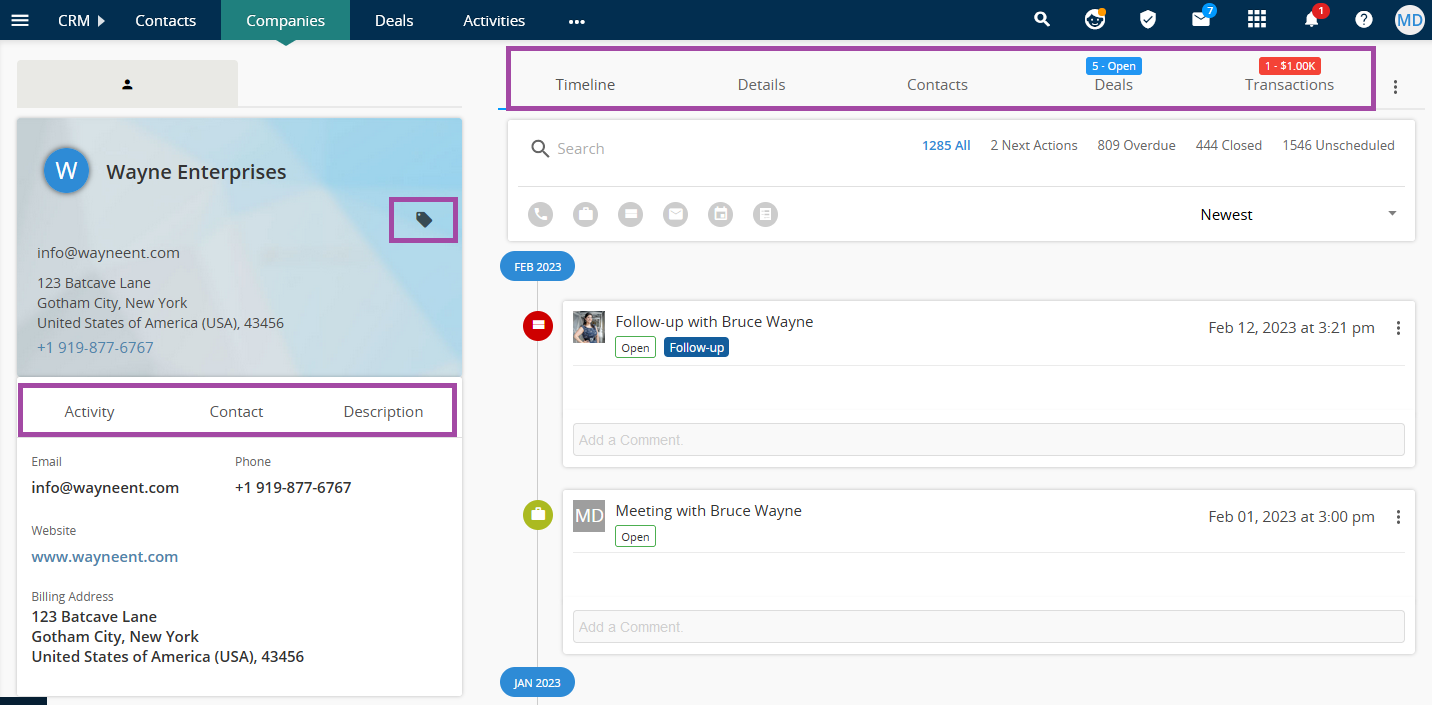This screenshot has width=1432, height=705.
Task: Show 2 Next Actions filter
Action: (x=1034, y=145)
